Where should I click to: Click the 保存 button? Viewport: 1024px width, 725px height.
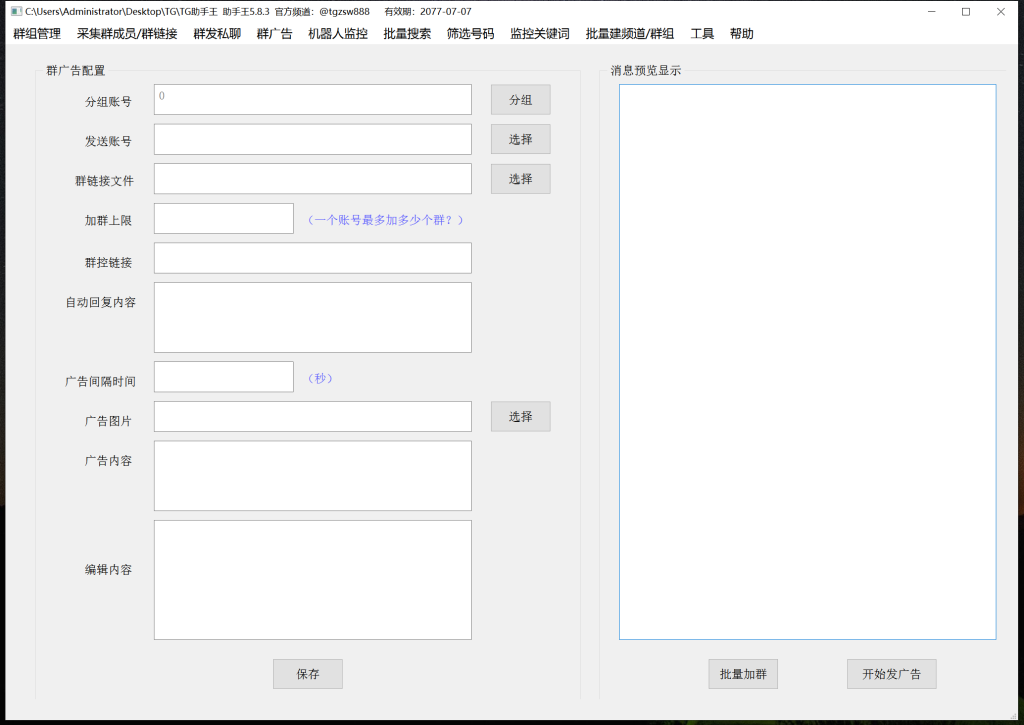308,674
